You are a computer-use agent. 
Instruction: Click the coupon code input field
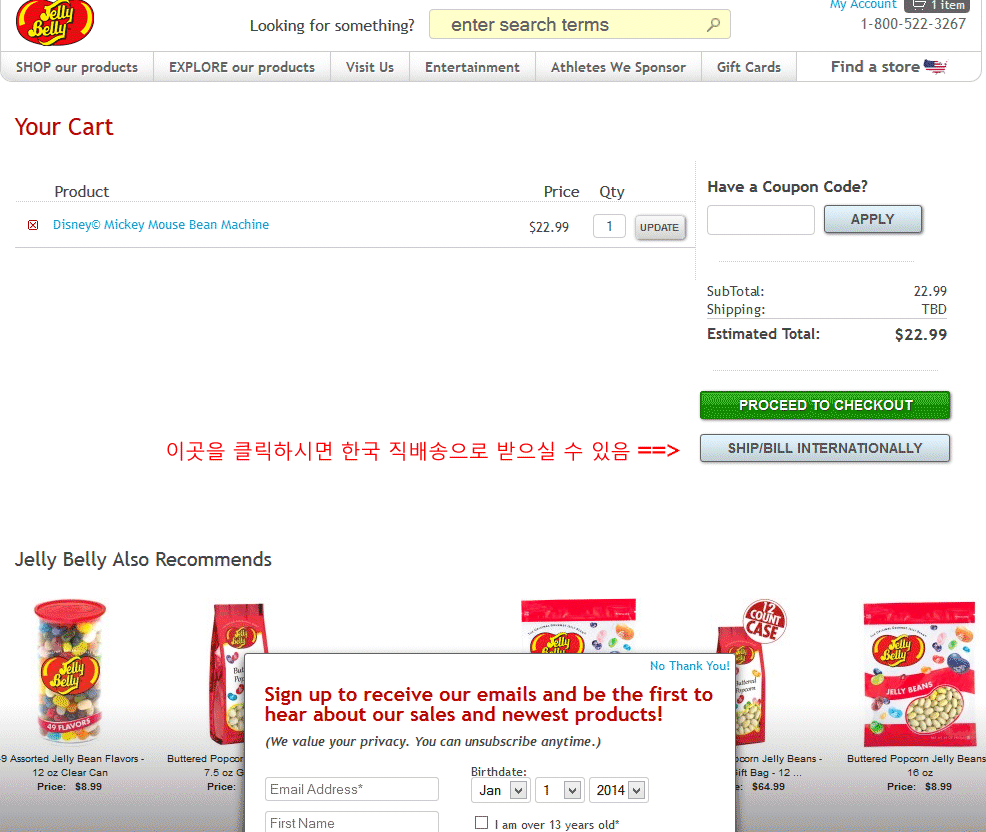(761, 220)
